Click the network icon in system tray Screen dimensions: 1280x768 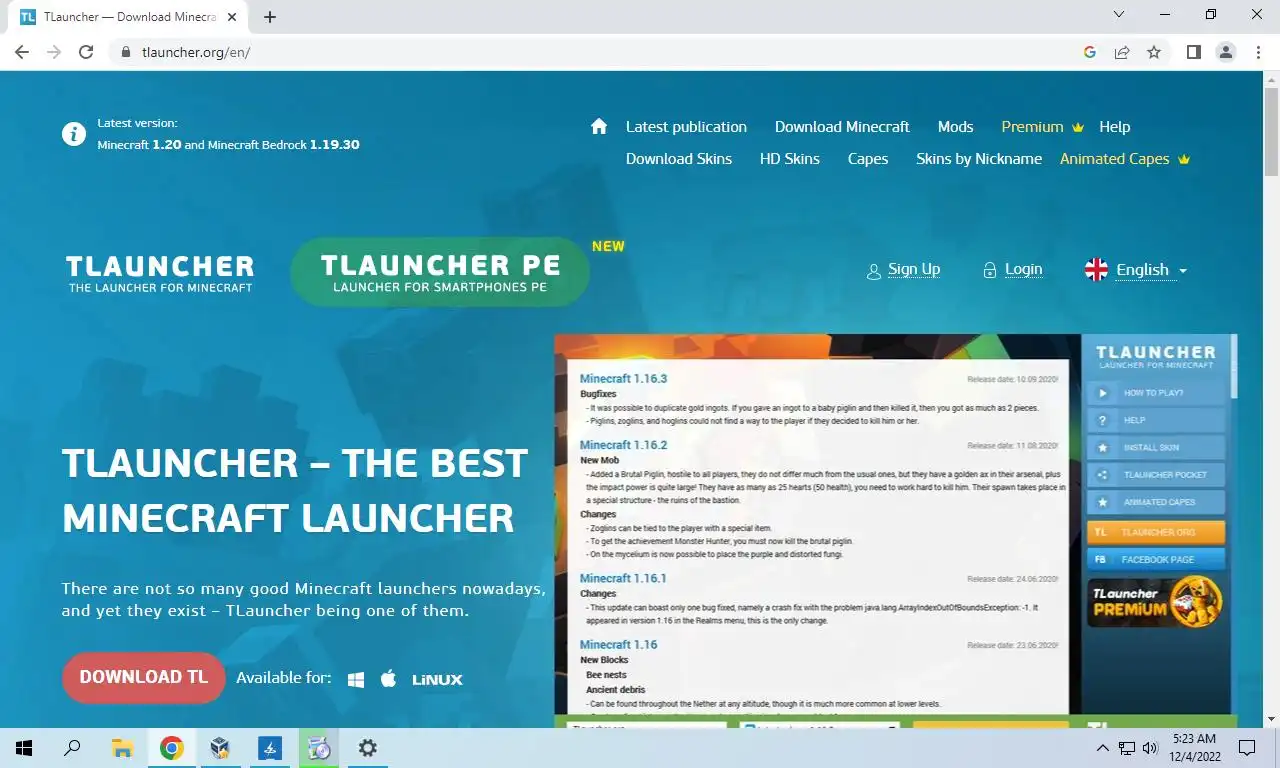[x=1126, y=747]
